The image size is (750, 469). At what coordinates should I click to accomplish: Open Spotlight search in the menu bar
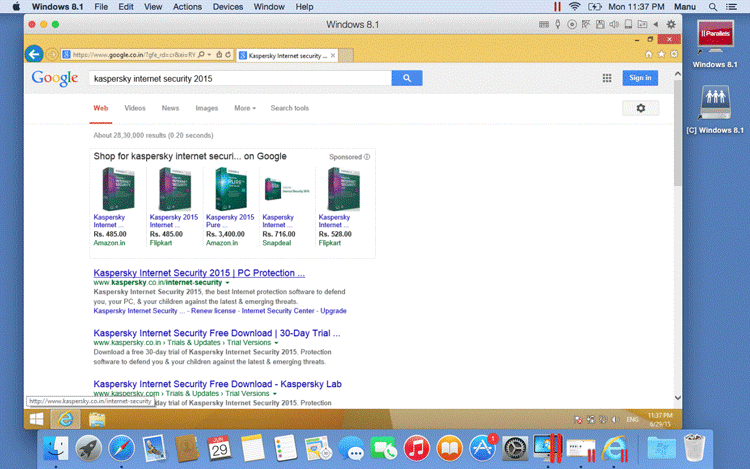click(713, 7)
